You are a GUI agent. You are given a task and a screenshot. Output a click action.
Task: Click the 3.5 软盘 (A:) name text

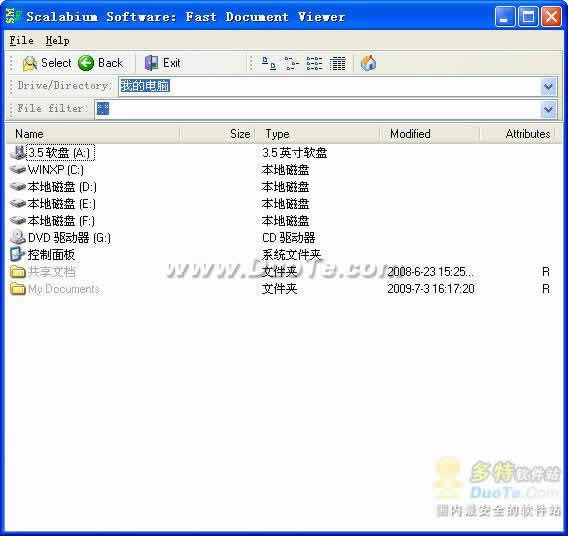60,153
